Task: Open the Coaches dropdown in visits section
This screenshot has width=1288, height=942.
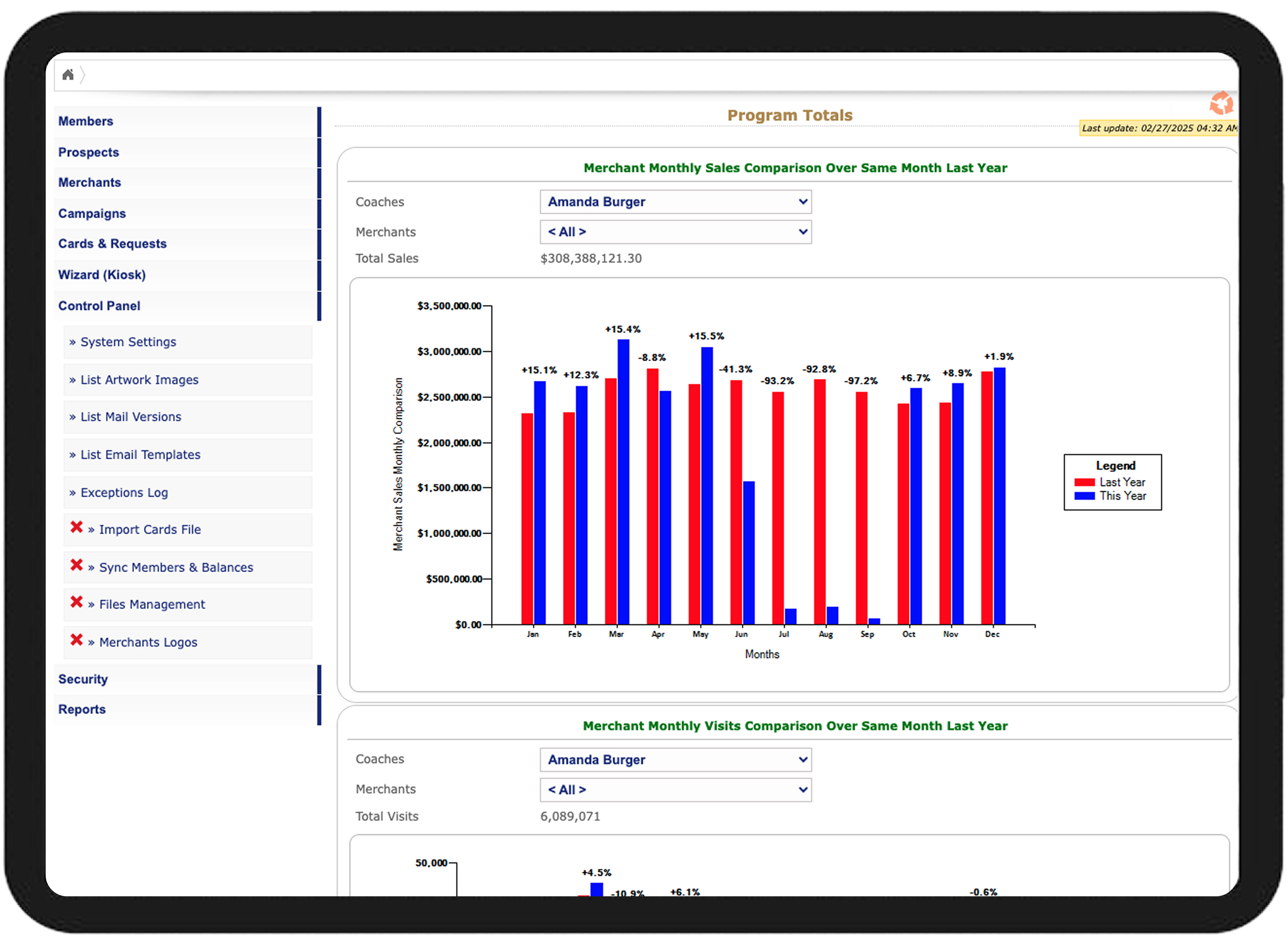Action: coord(675,760)
